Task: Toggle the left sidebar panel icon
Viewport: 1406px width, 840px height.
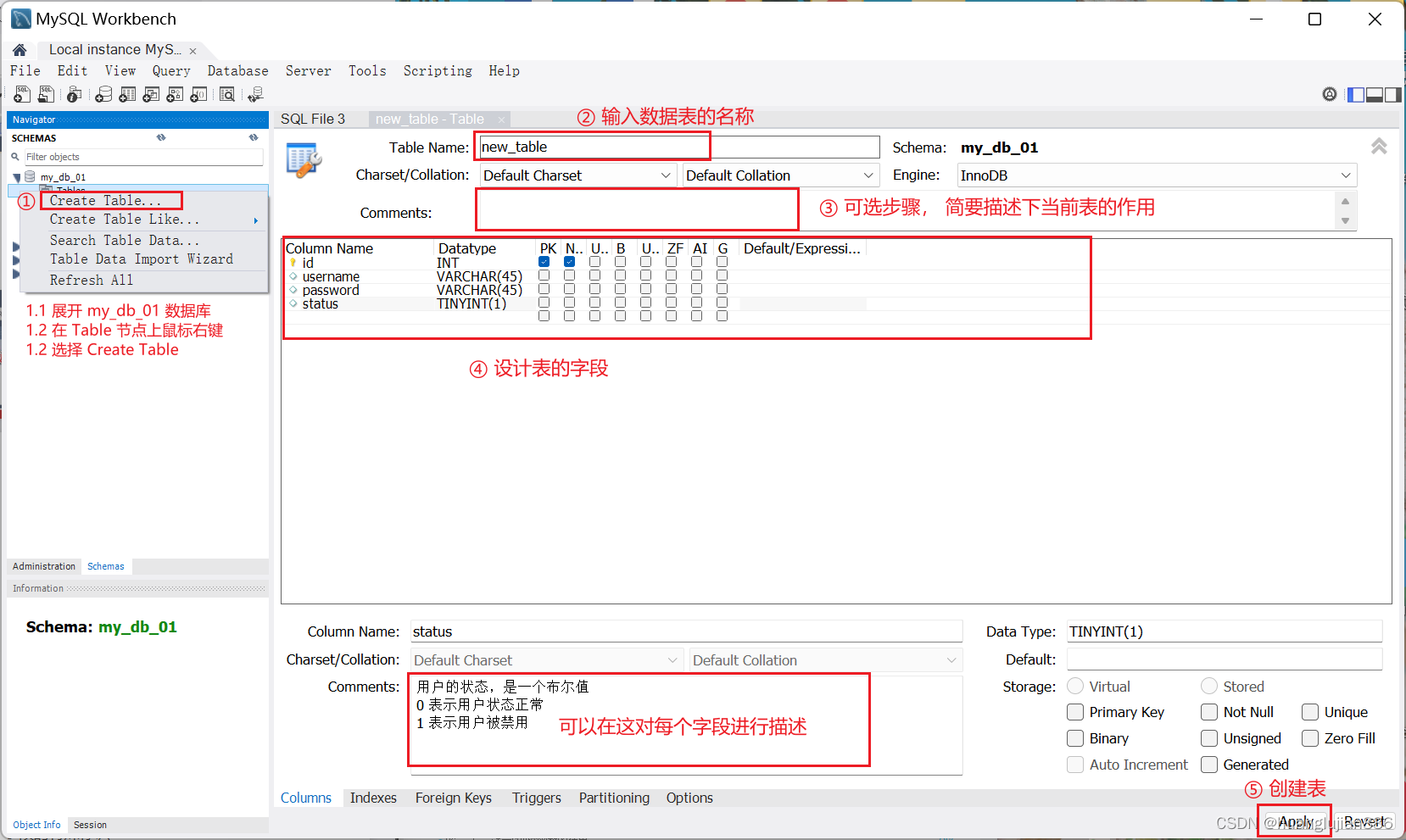Action: coord(1356,94)
